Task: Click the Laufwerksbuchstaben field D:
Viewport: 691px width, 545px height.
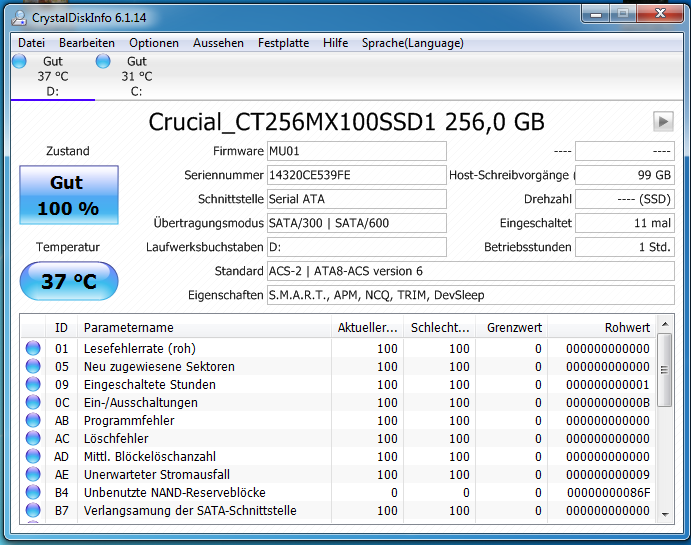Action: (357, 247)
